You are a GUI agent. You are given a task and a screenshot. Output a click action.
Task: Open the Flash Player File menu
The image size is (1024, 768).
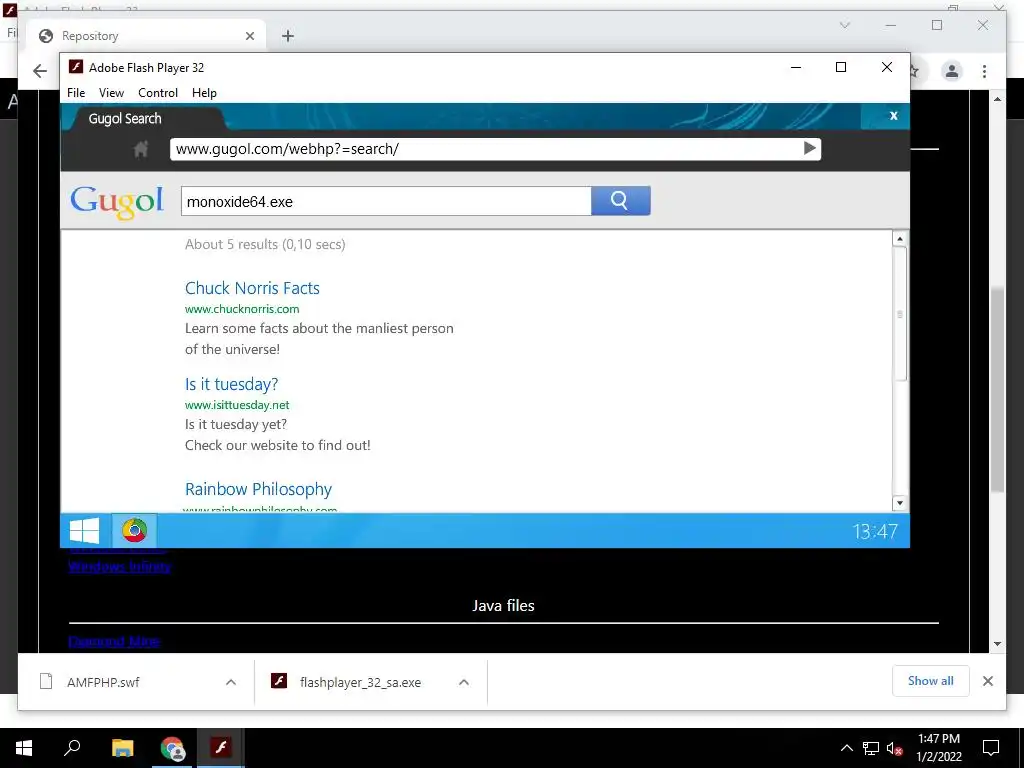point(76,93)
